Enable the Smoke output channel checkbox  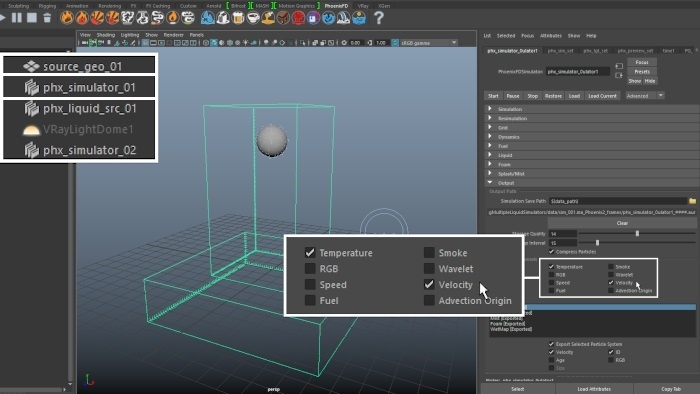coord(611,267)
